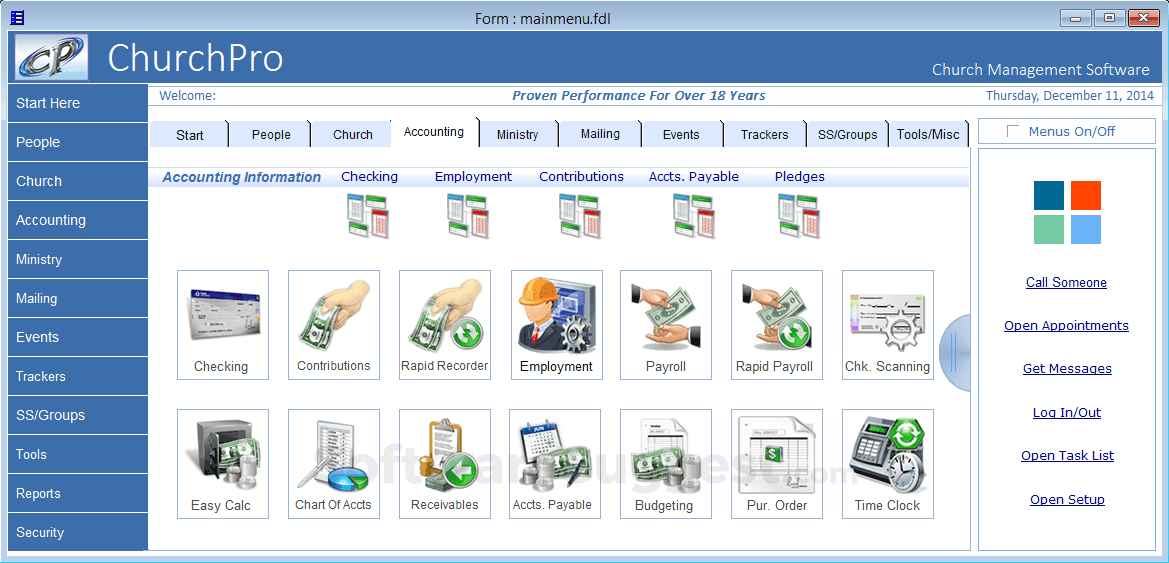This screenshot has height=563, width=1169.
Task: Click the light blue color square
Action: pyautogui.click(x=1086, y=230)
